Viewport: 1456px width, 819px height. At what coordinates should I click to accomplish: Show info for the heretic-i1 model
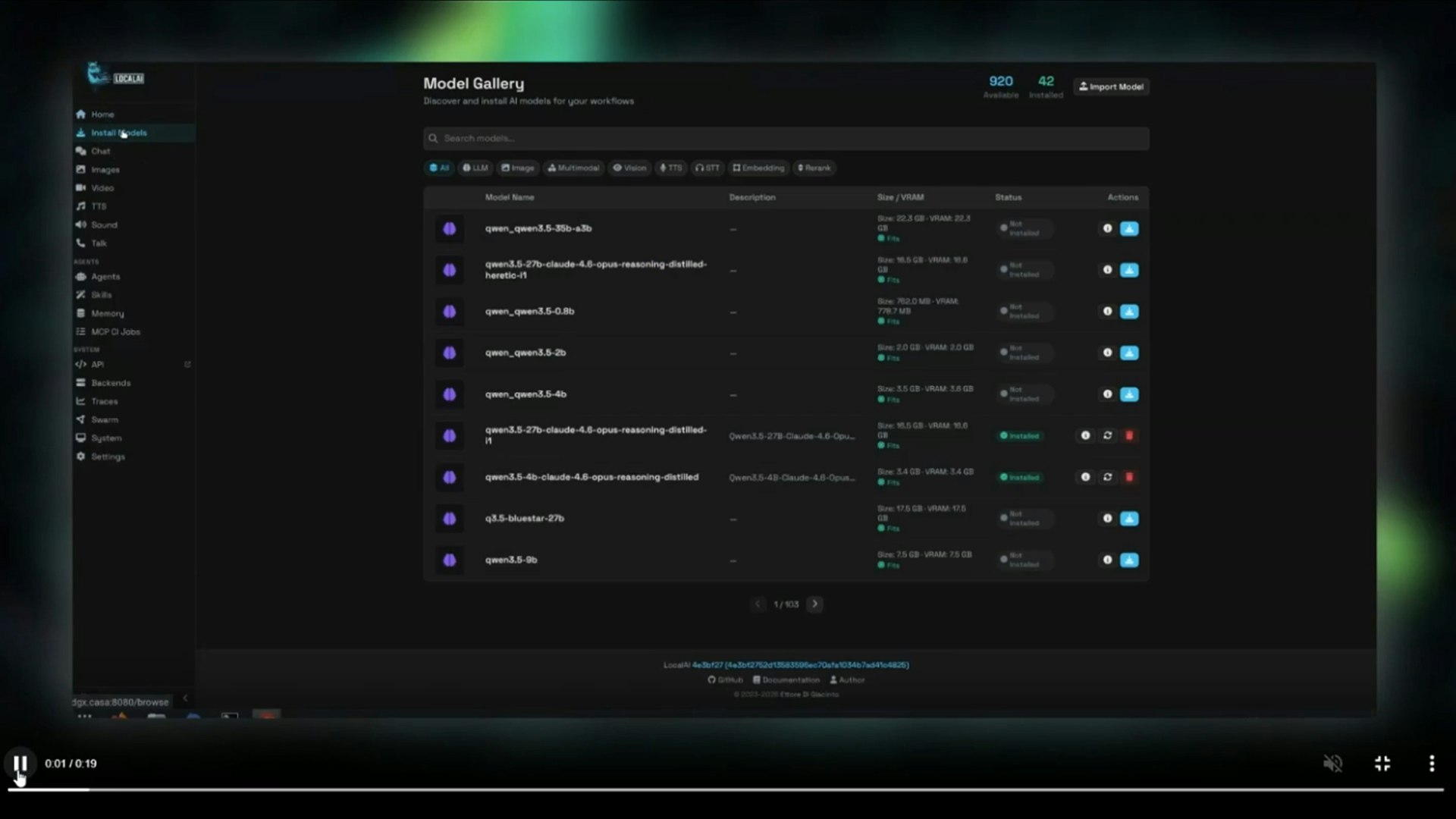1107,270
